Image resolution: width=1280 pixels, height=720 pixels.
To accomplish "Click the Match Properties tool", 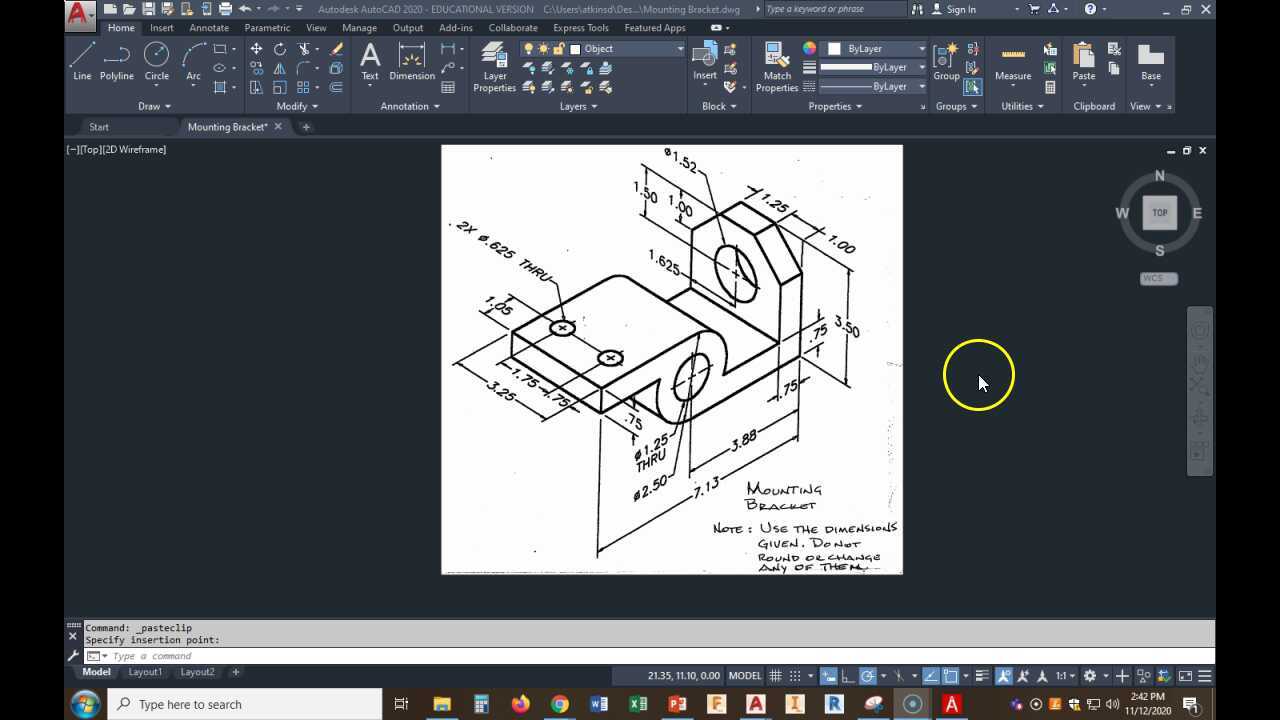I will click(x=776, y=62).
